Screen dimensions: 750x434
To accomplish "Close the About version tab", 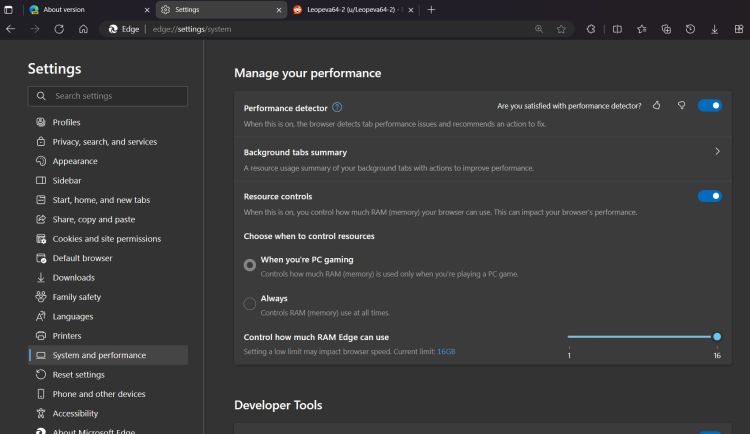I will tap(147, 10).
